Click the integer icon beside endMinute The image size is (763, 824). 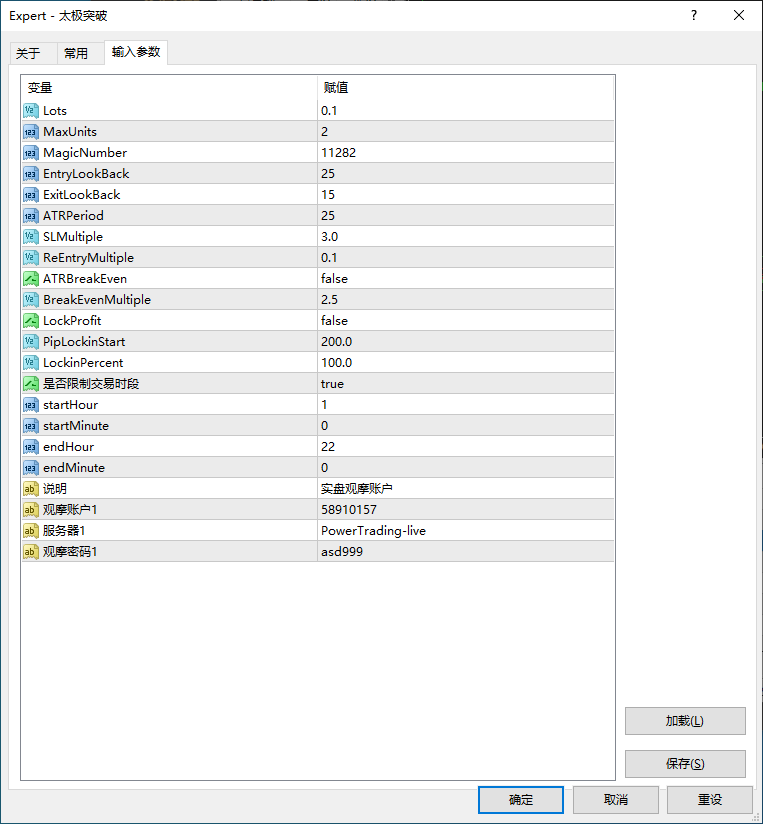(30, 468)
